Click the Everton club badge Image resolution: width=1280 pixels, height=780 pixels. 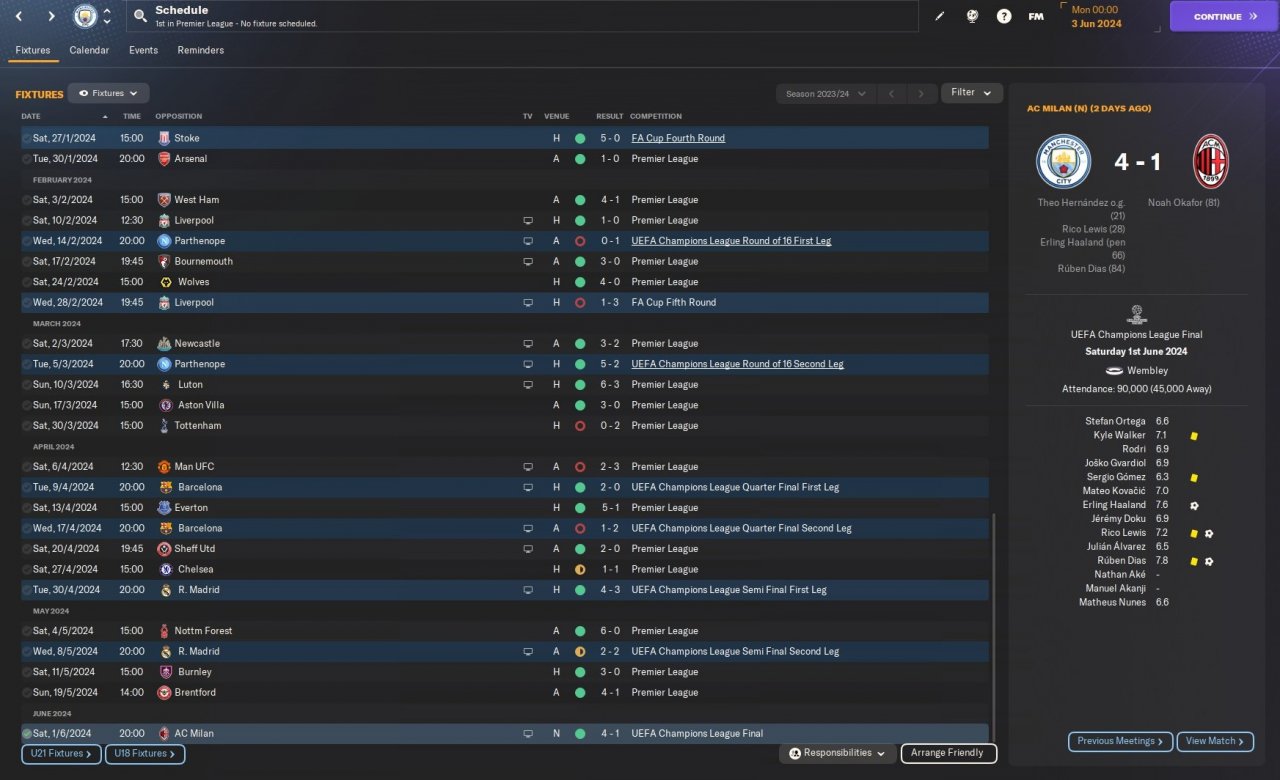164,508
